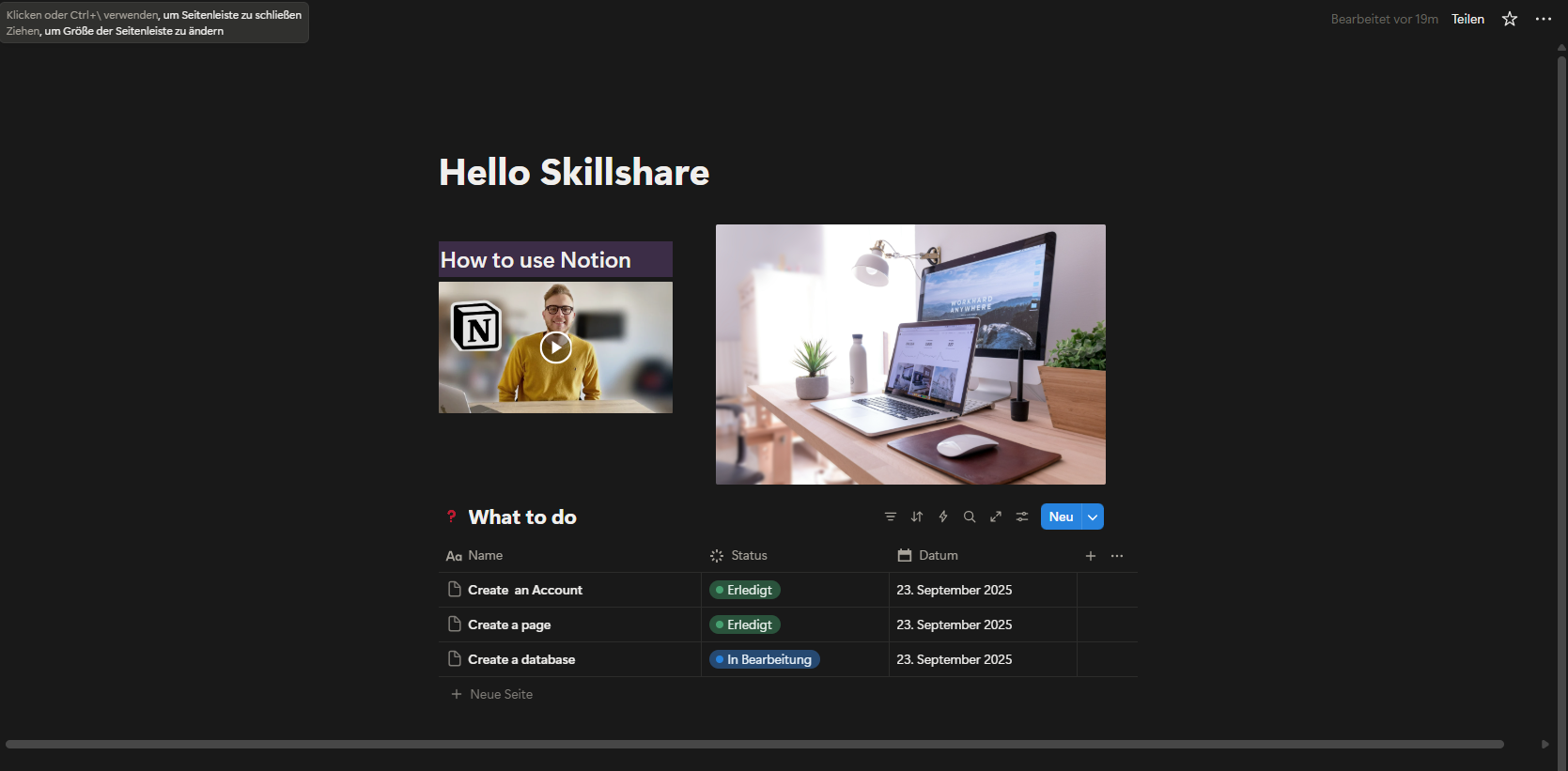Open the Create a page entry

click(x=509, y=625)
